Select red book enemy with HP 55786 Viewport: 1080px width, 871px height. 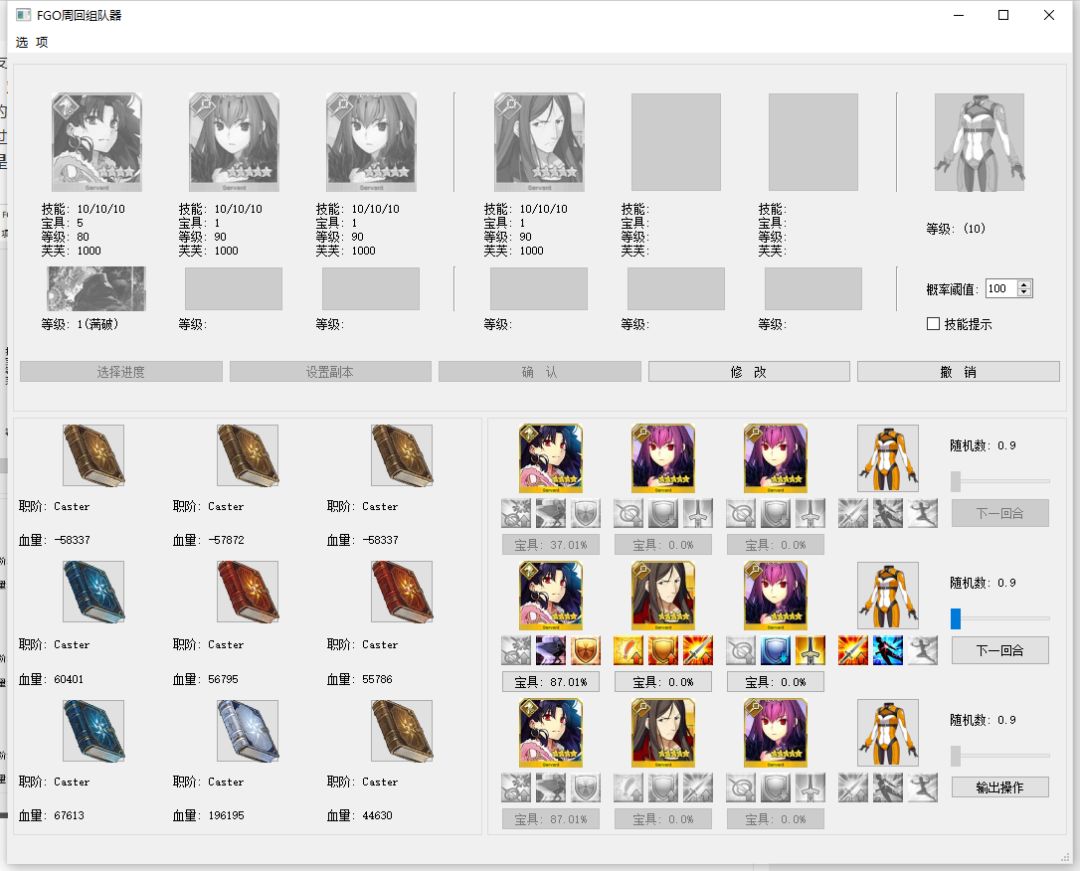click(402, 591)
